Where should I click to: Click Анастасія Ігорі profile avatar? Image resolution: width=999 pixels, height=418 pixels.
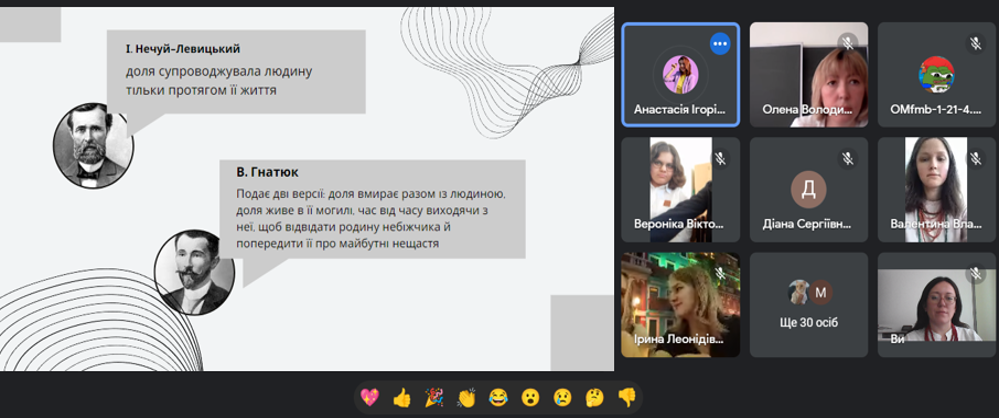pyautogui.click(x=680, y=74)
